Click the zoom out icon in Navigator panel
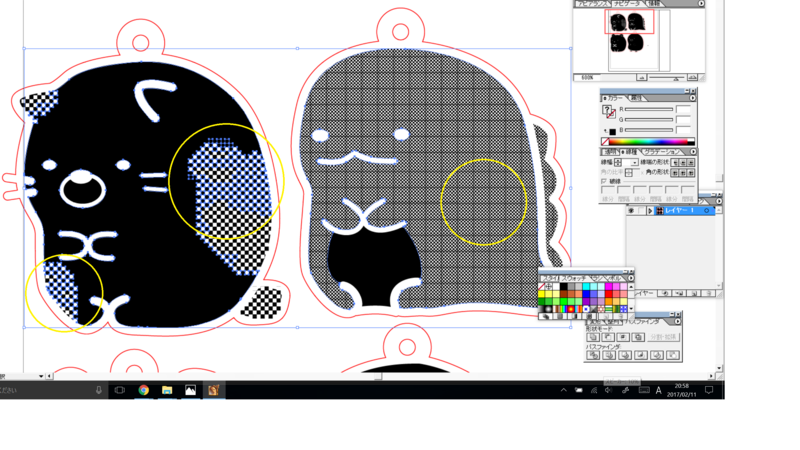800x450 pixels. pos(641,78)
